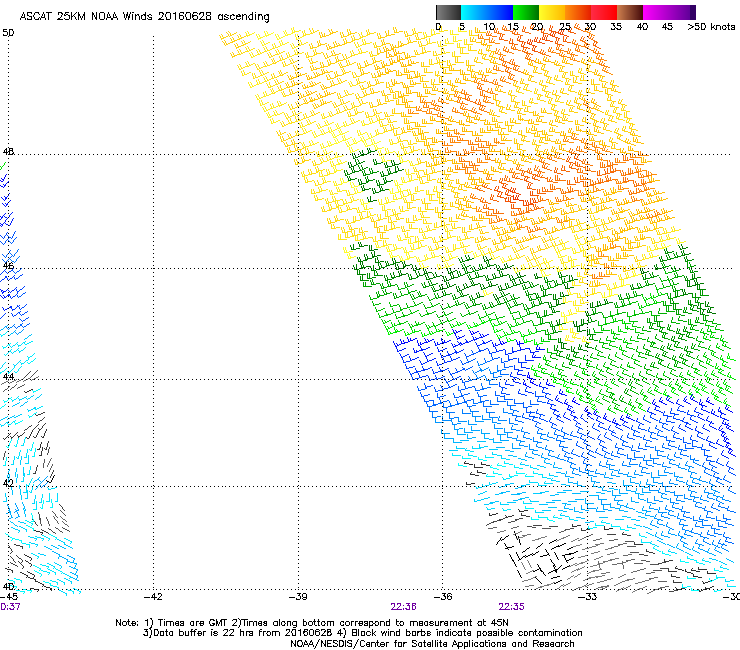The image size is (740, 650).
Task: Select the brown 35-40 knots legend swatch
Action: [630, 12]
